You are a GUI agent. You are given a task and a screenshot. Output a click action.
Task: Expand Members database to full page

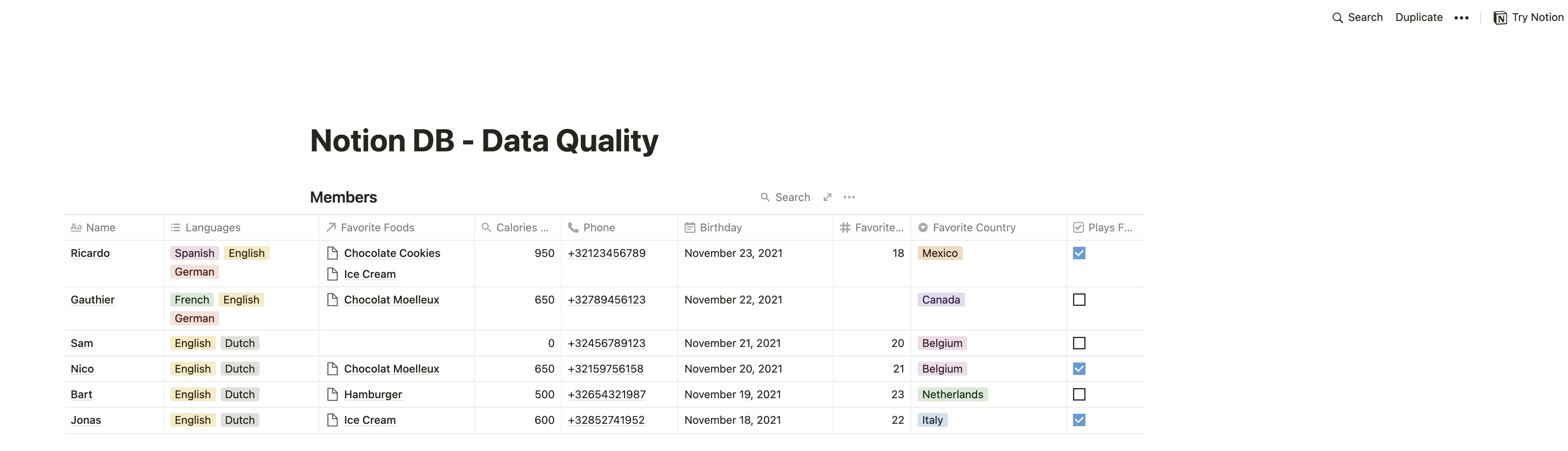pyautogui.click(x=827, y=197)
